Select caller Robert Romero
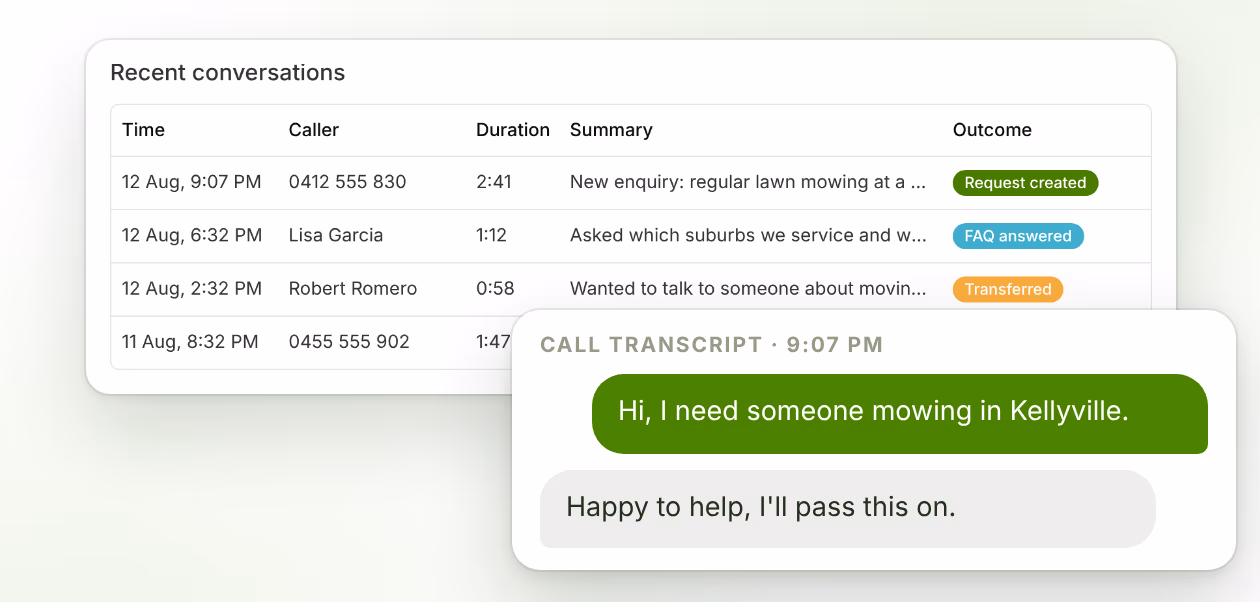The image size is (1260, 602). [353, 289]
